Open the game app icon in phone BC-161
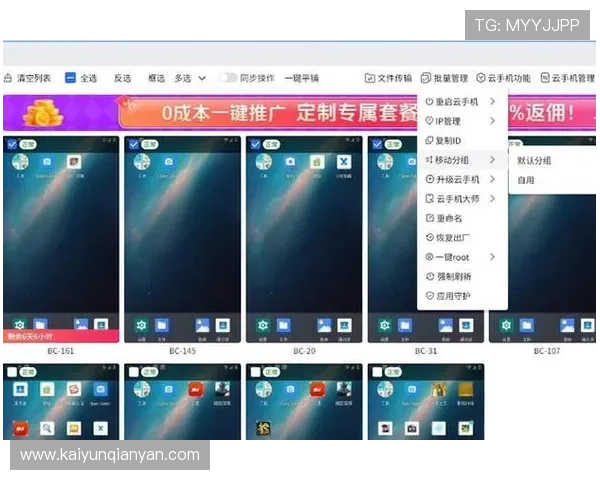600x480 pixels. point(74,162)
